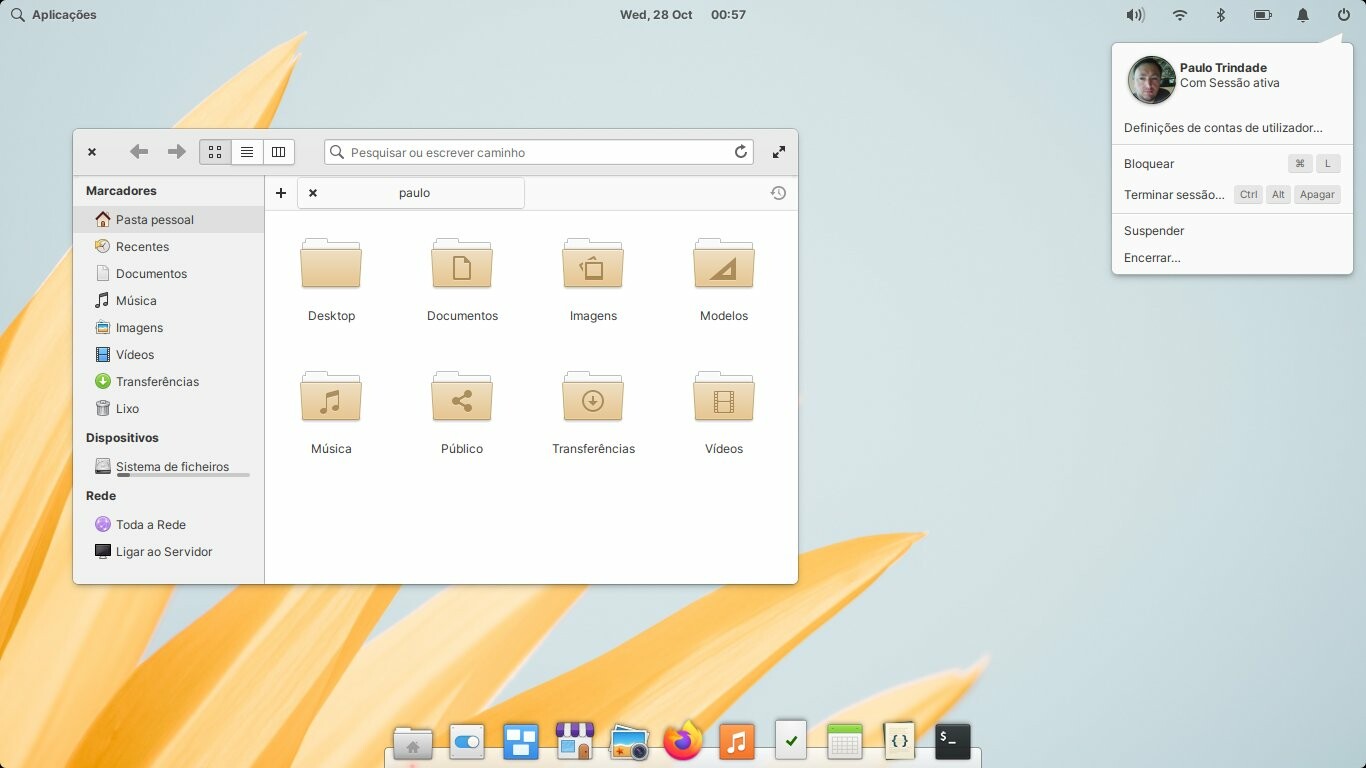Open the sound volume indicator
The height and width of the screenshot is (768, 1366).
(x=1134, y=15)
